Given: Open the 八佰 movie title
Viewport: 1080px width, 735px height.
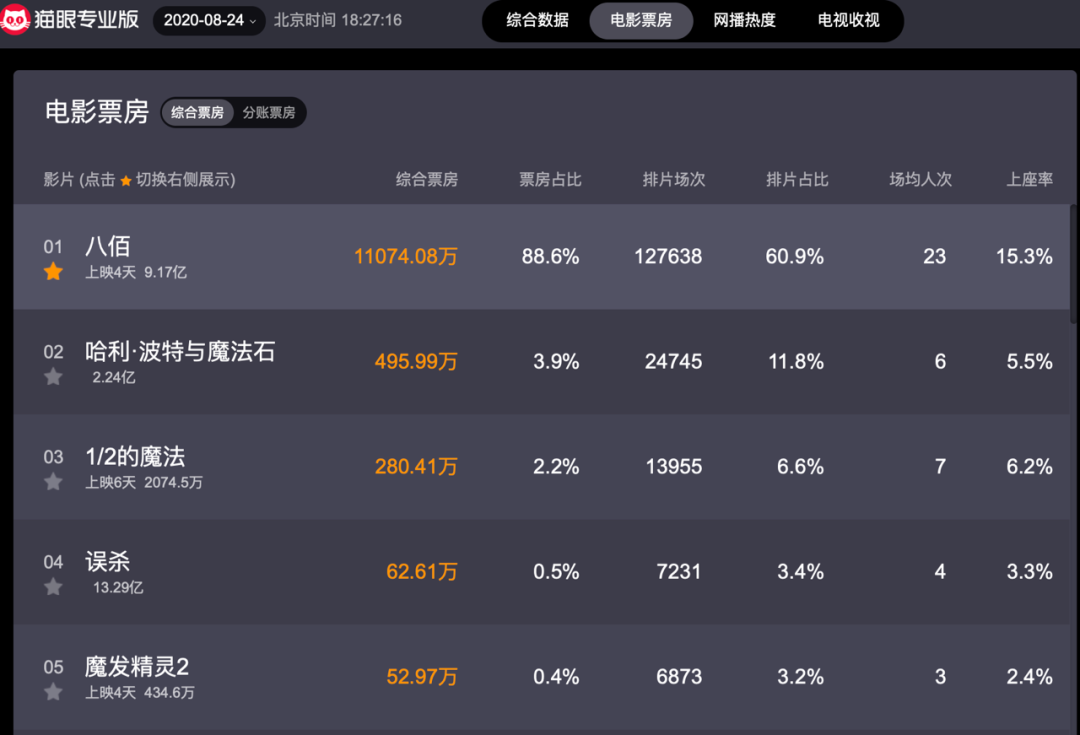Looking at the screenshot, I should pyautogui.click(x=108, y=246).
